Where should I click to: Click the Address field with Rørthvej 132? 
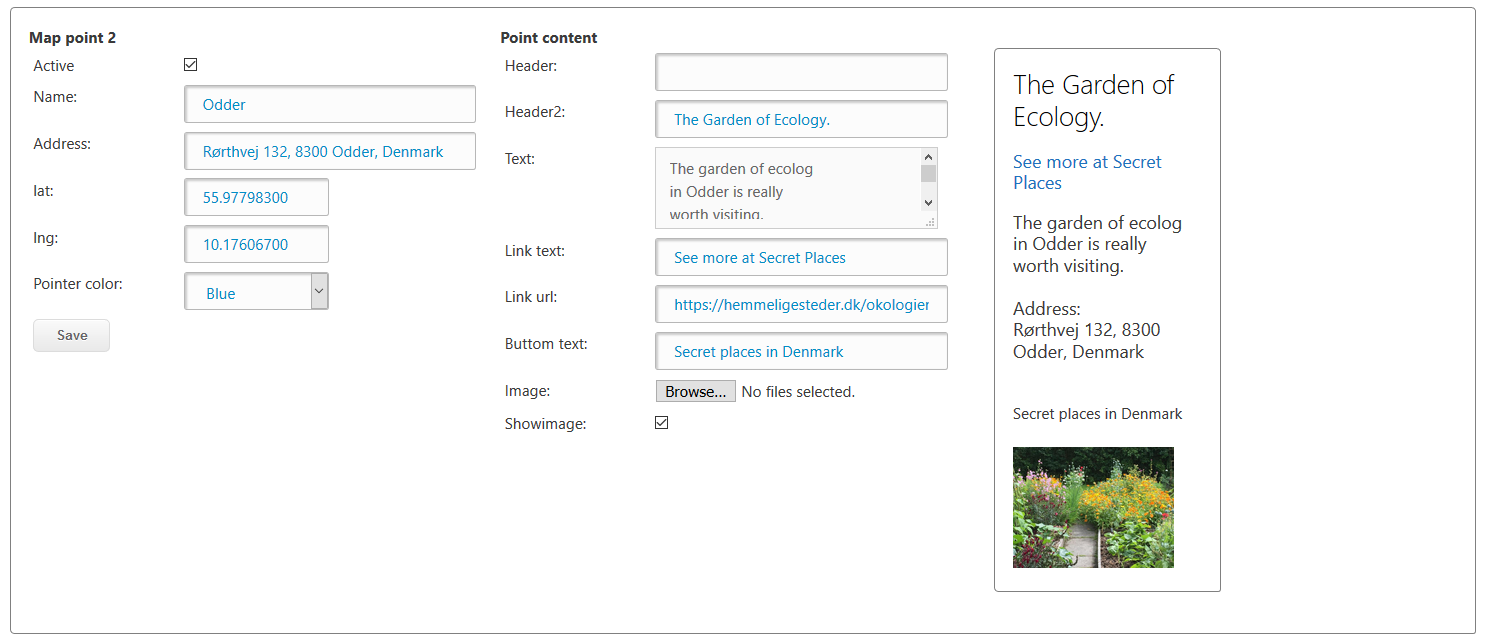330,151
